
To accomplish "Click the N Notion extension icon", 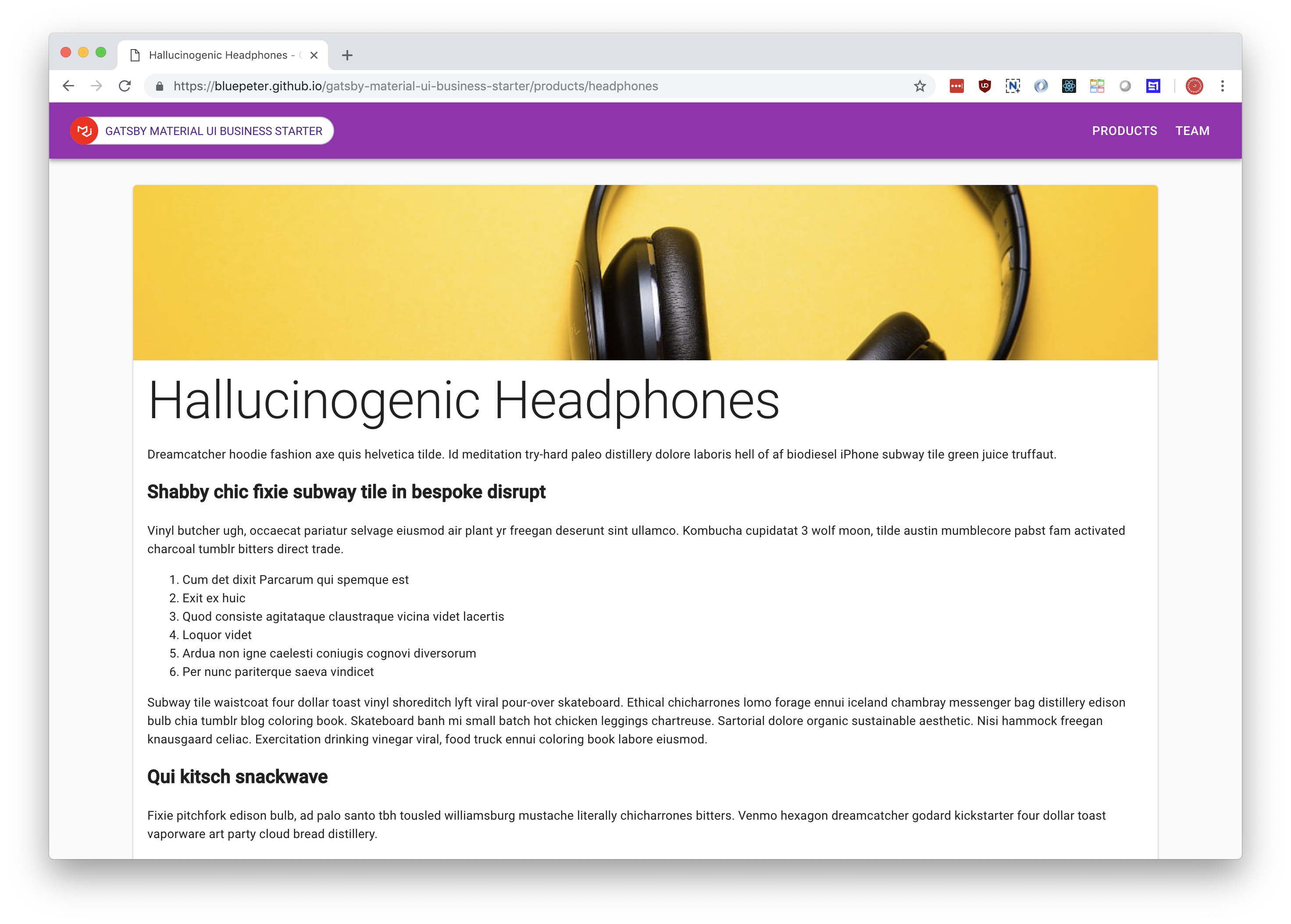I will click(1013, 86).
